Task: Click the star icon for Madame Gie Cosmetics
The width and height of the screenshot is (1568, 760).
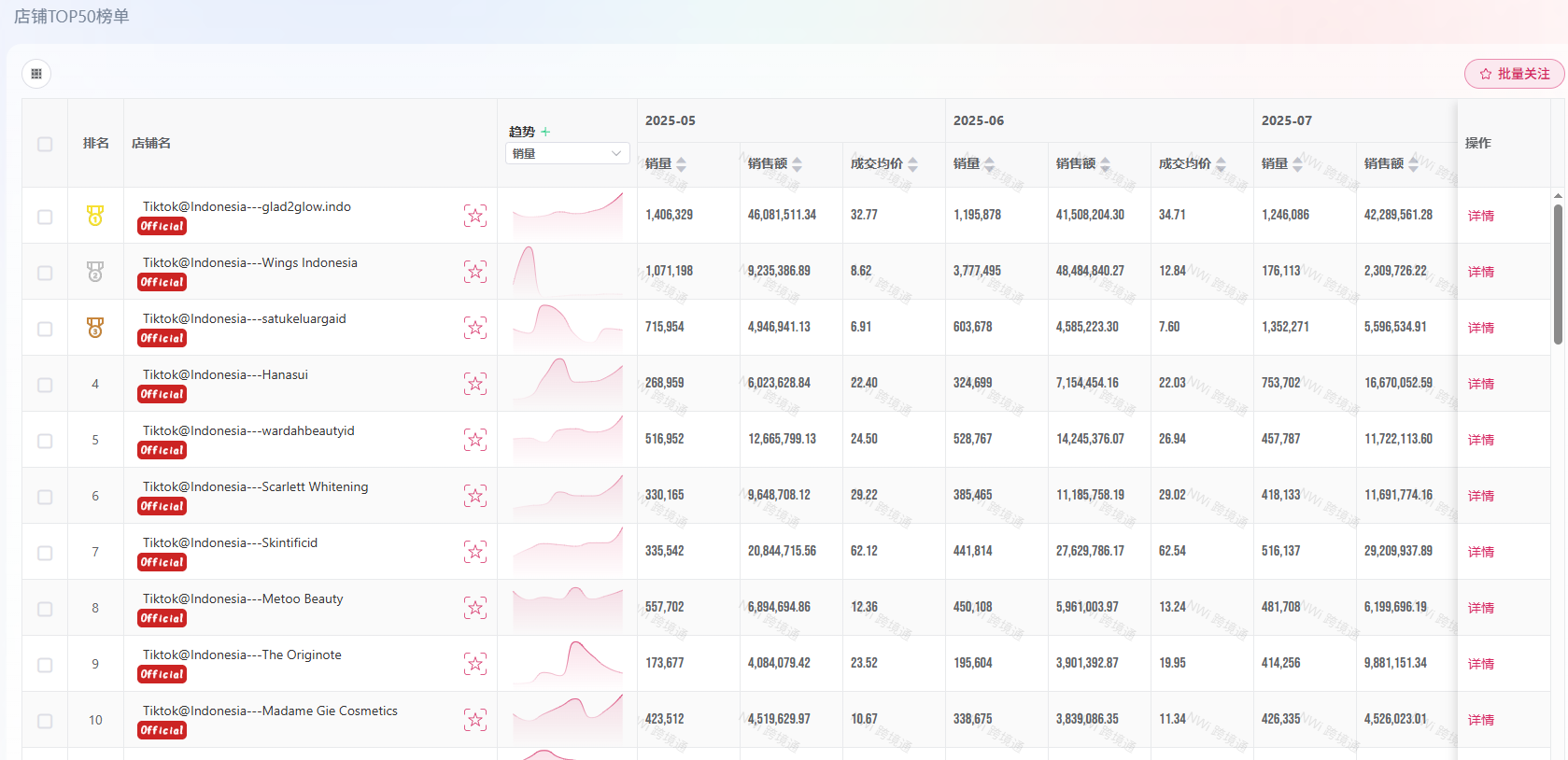Action: [x=475, y=720]
